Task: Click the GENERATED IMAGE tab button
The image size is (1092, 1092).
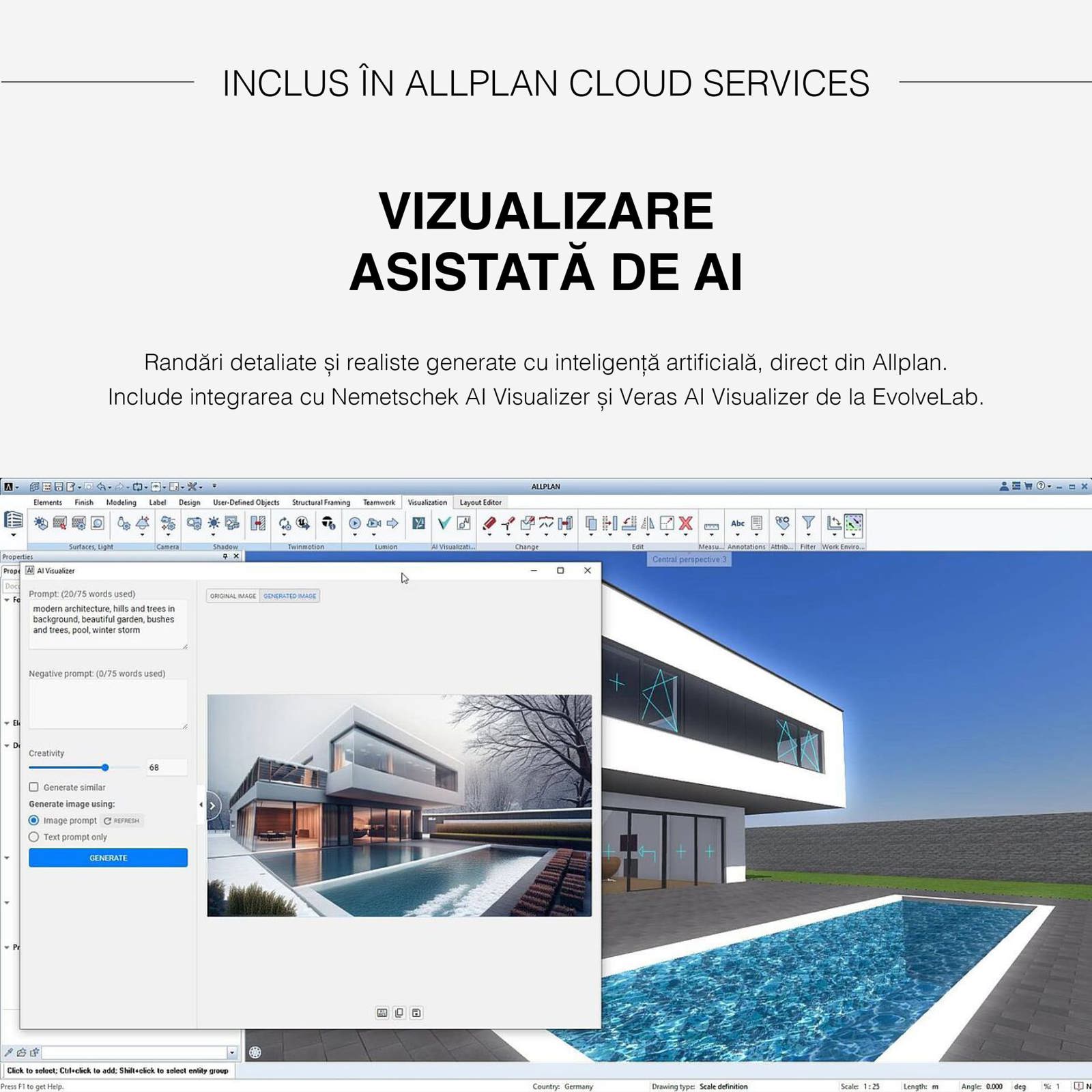Action: click(290, 596)
